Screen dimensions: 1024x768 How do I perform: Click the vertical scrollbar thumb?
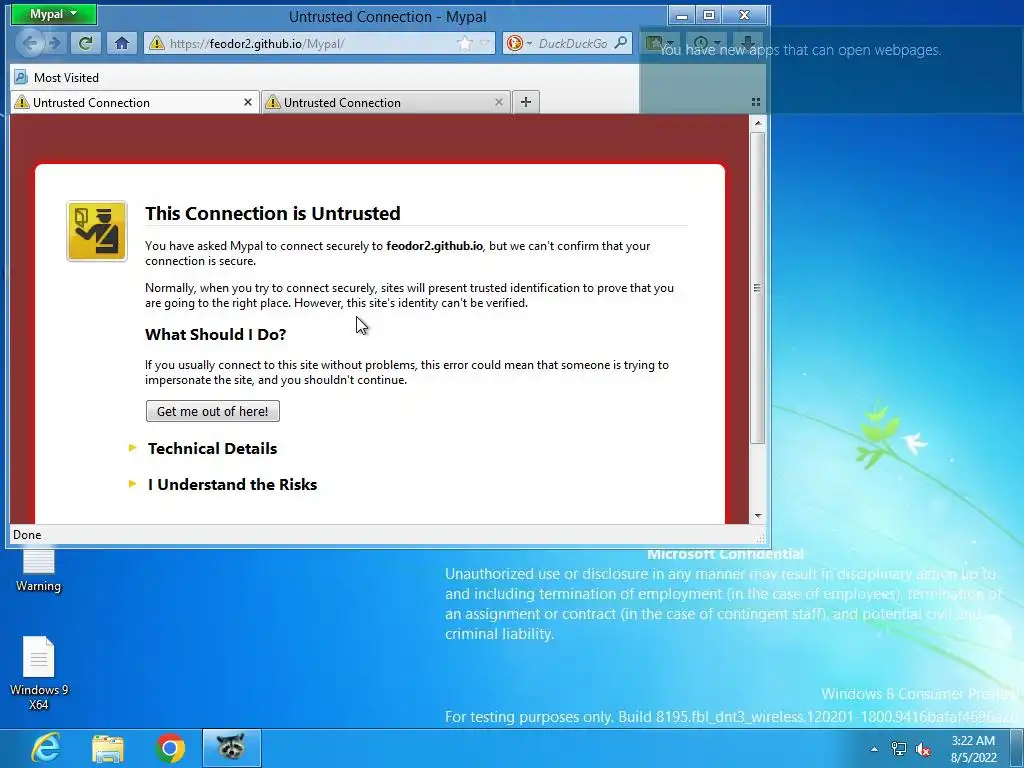coord(758,288)
